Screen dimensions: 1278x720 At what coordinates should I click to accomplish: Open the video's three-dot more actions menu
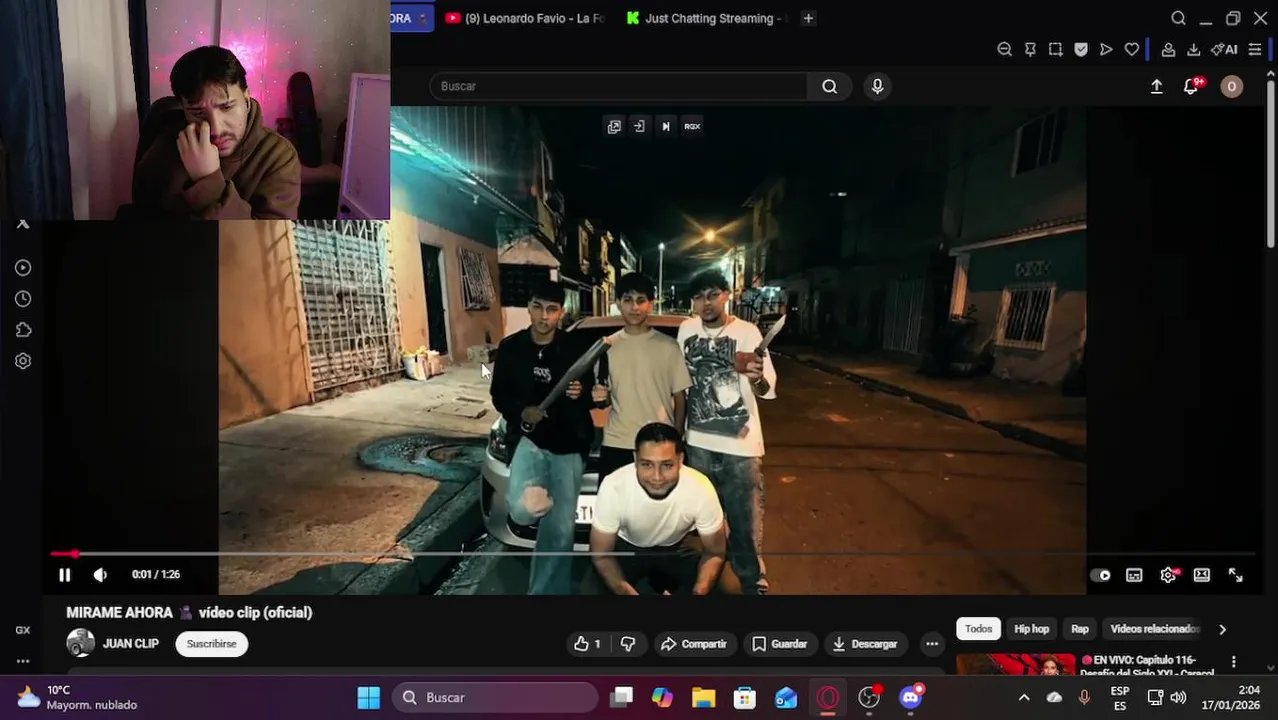(x=932, y=644)
